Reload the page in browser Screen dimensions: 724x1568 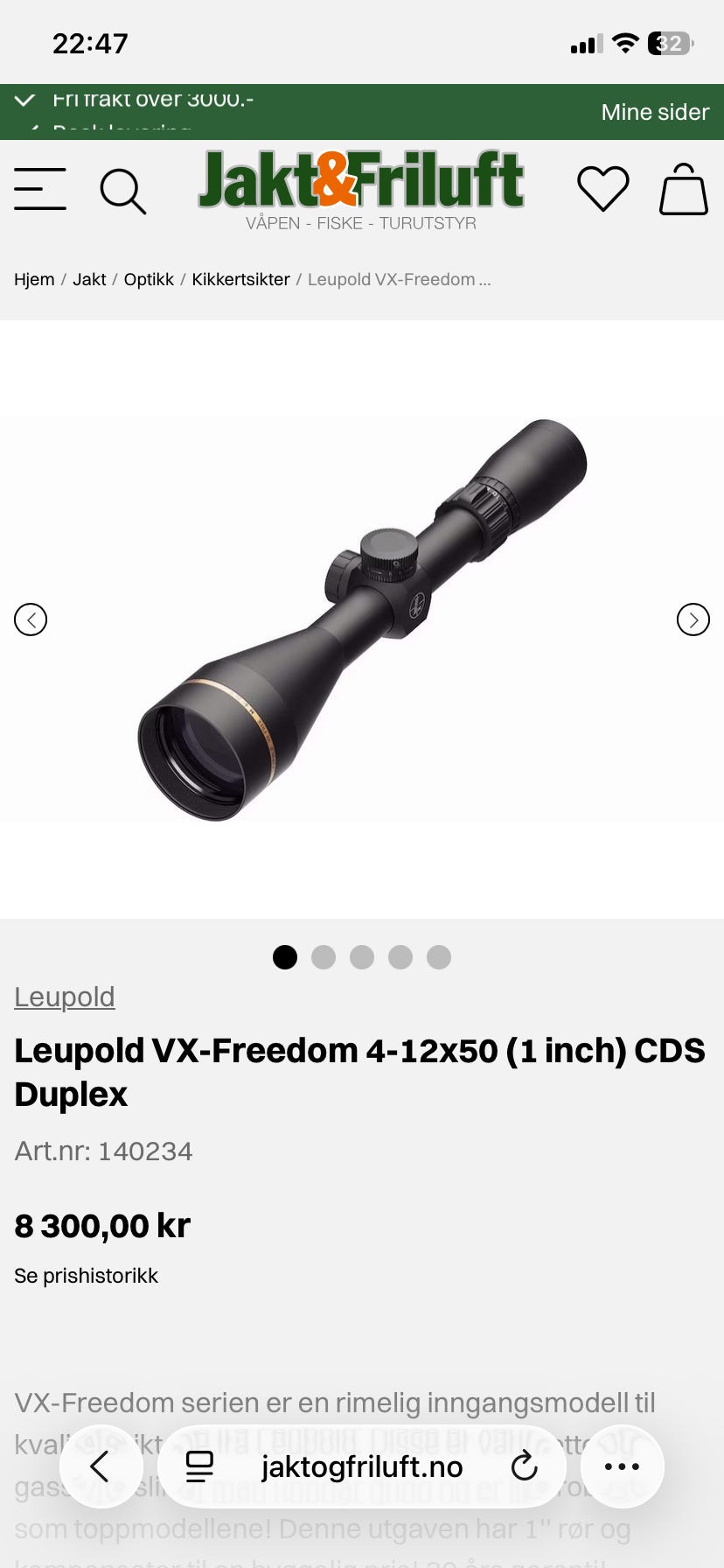[524, 1466]
